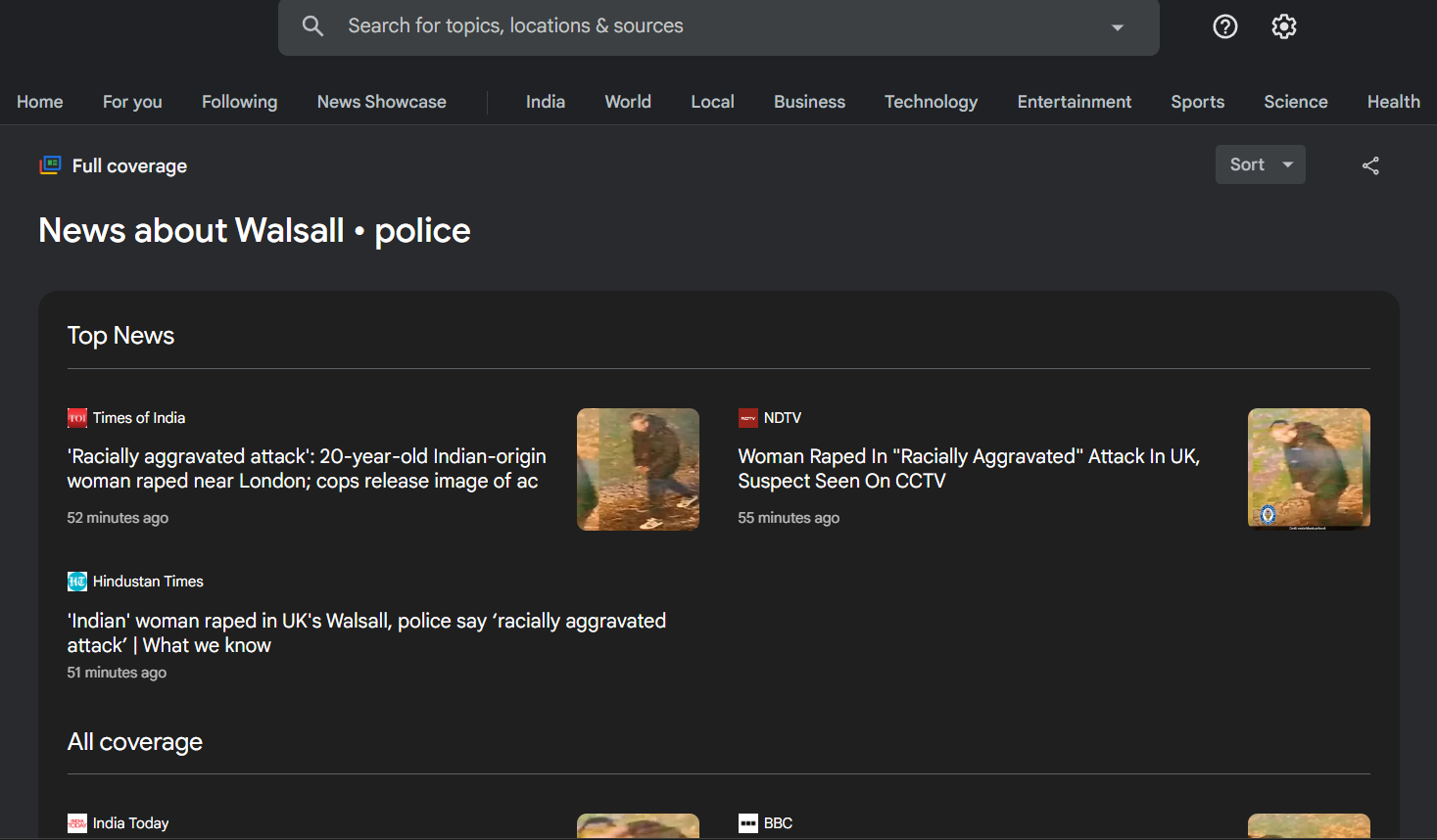Switch to the Technology tab
Viewport: 1437px width, 840px height.
pyautogui.click(x=931, y=102)
